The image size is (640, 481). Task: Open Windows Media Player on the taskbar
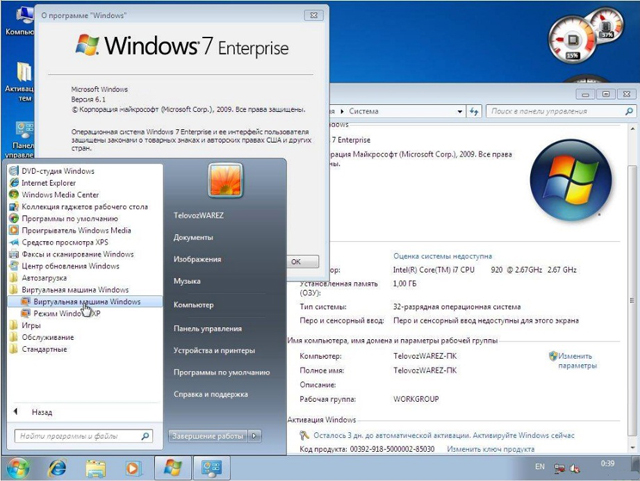[132, 468]
